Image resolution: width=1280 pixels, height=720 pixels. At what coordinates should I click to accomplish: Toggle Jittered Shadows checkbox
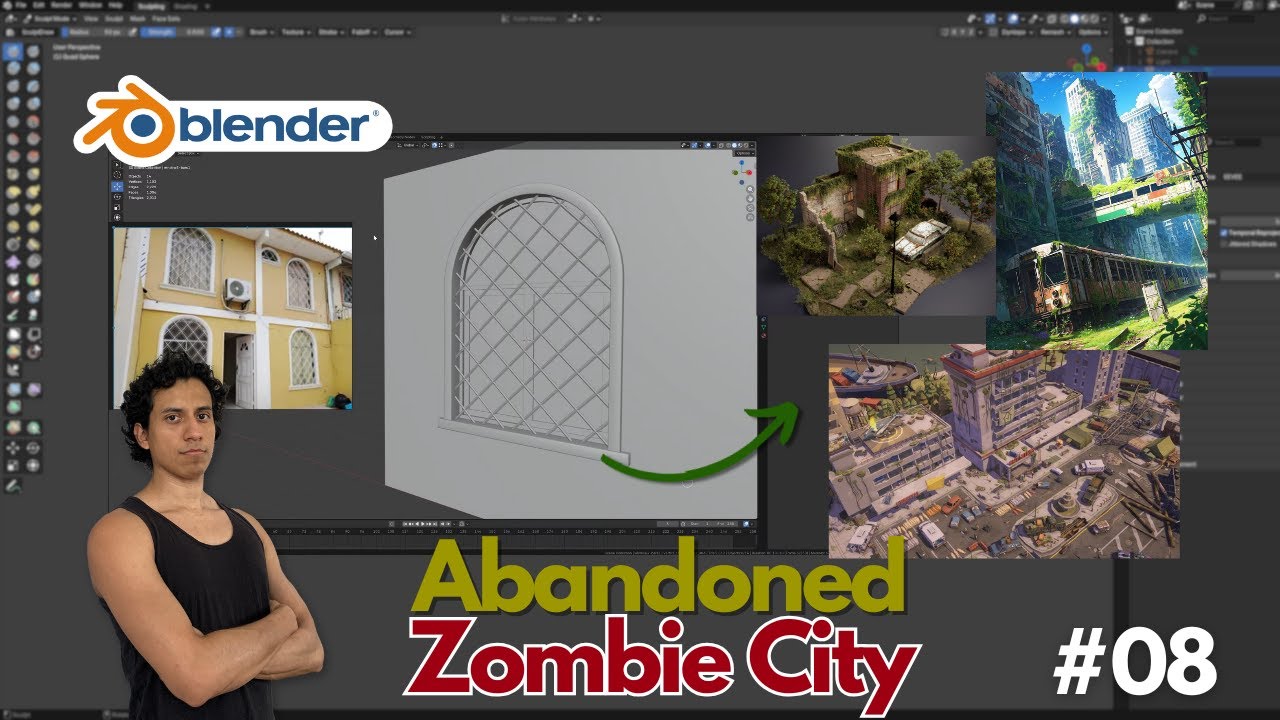pos(1224,243)
